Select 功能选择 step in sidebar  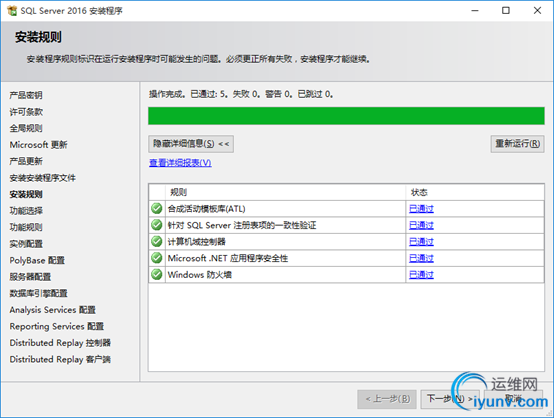26,211
